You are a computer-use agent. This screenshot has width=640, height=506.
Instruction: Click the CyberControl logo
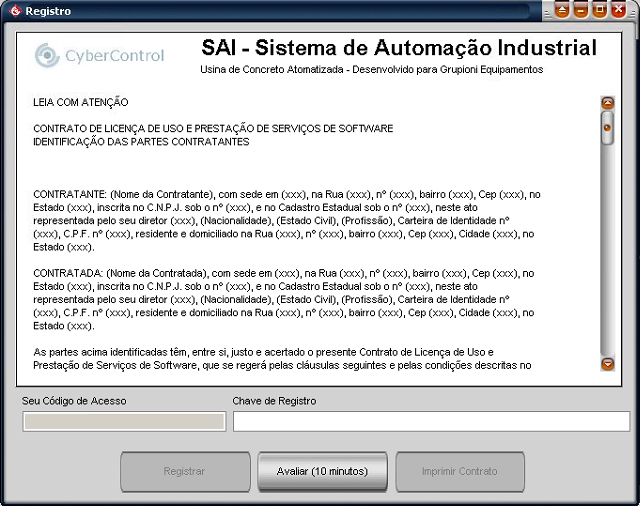click(x=99, y=56)
